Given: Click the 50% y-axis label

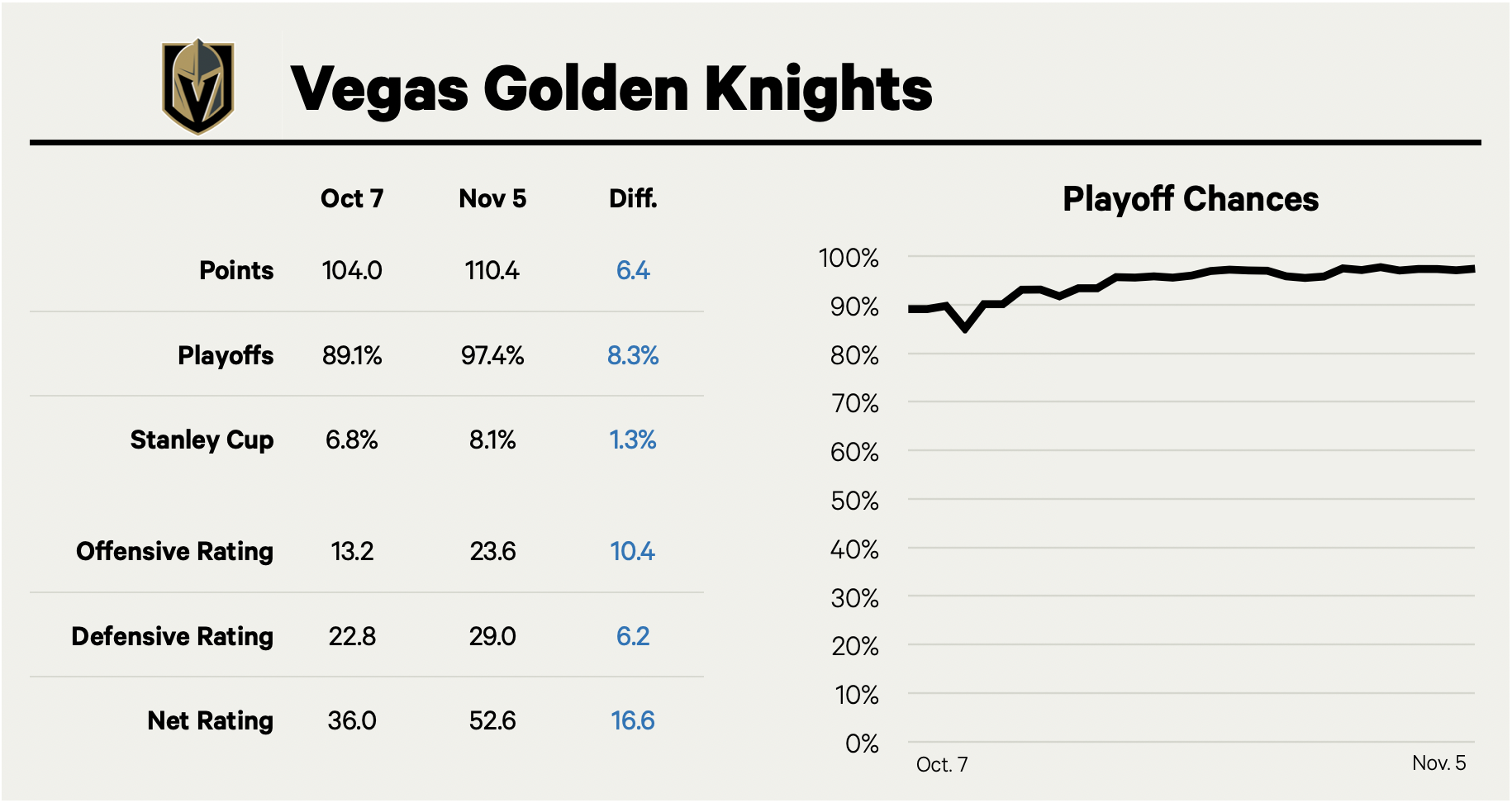Looking at the screenshot, I should pos(854,501).
